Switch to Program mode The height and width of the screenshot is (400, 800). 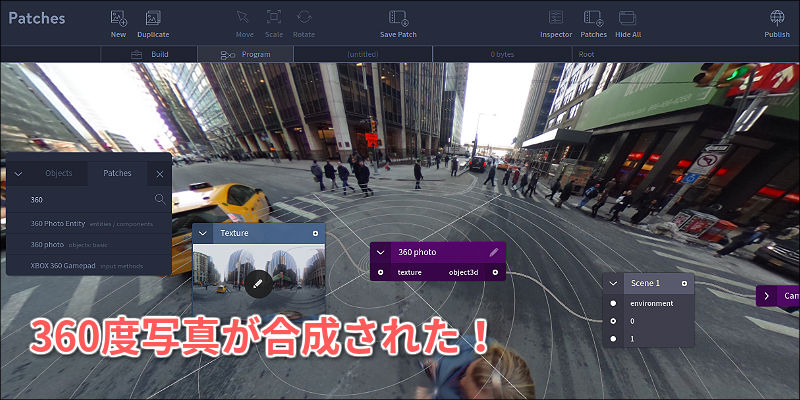[245, 54]
